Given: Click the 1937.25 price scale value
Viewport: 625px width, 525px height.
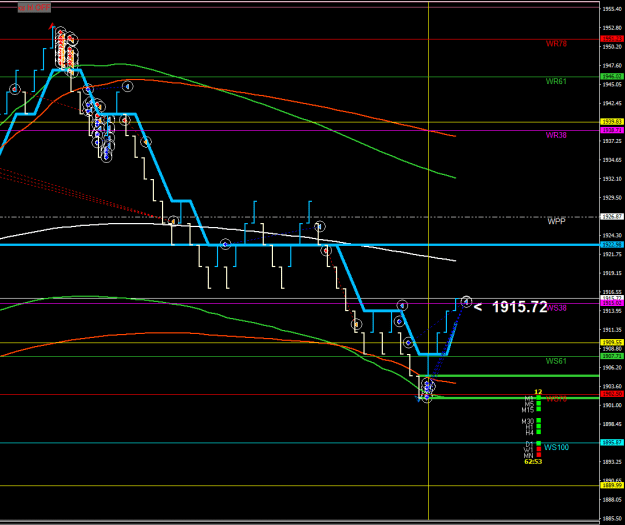Looking at the screenshot, I should [612, 141].
